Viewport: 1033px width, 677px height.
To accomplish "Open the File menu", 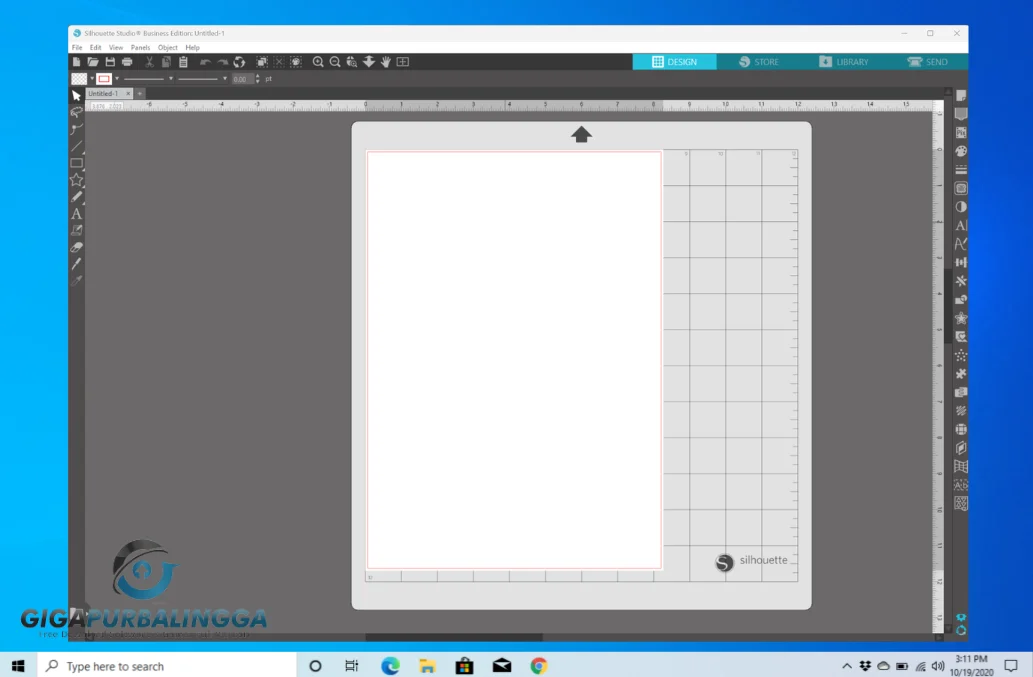I will pos(77,47).
